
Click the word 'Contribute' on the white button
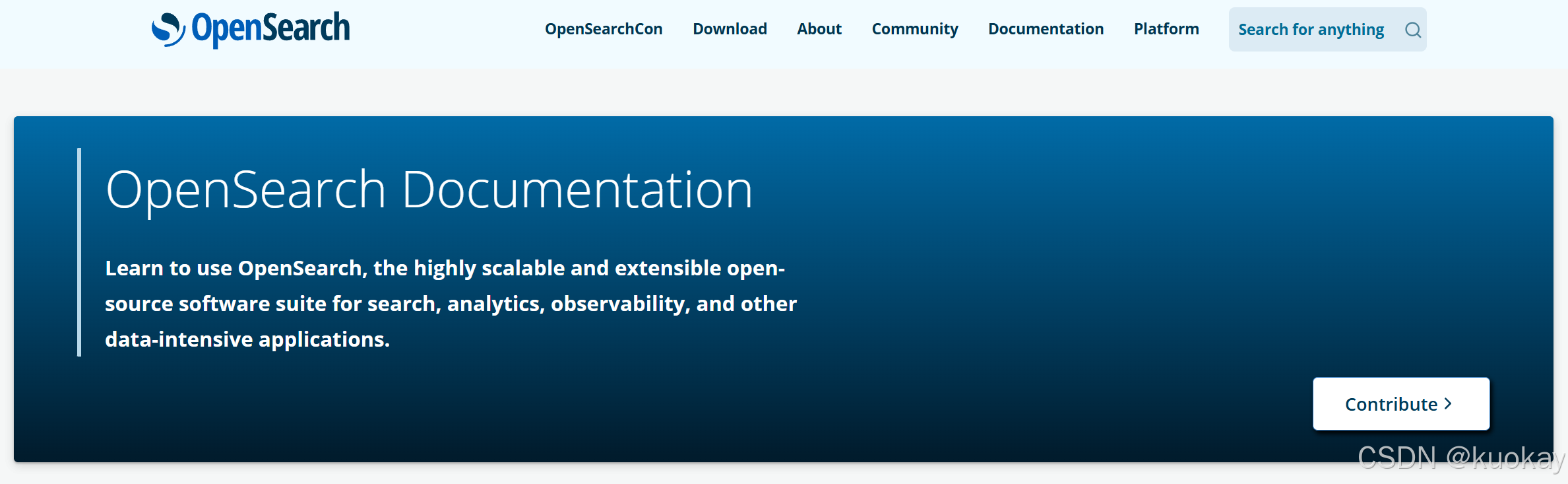coord(1391,404)
